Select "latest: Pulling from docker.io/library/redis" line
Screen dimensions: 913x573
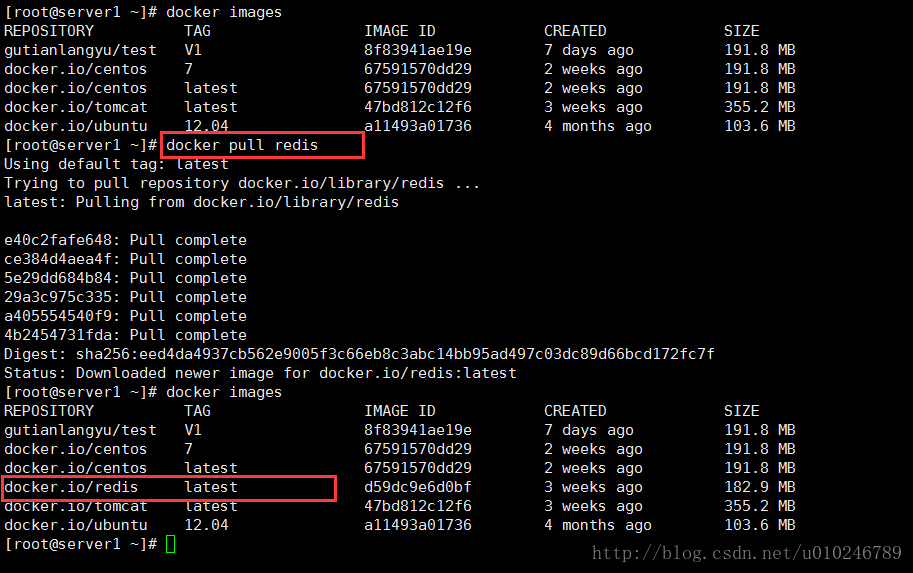tap(201, 202)
